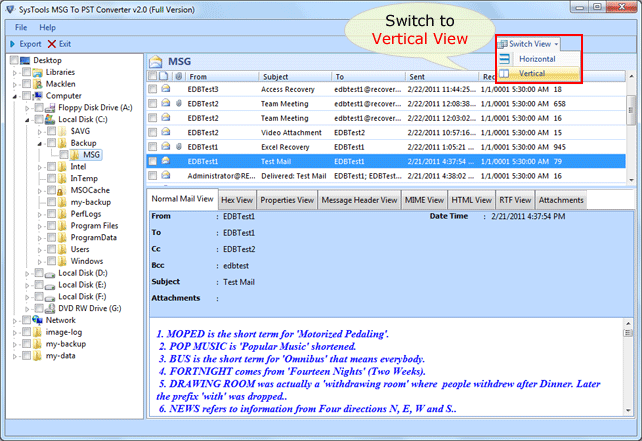Open the Message Header View tab
Screen dimensions: 642x441
click(359, 200)
